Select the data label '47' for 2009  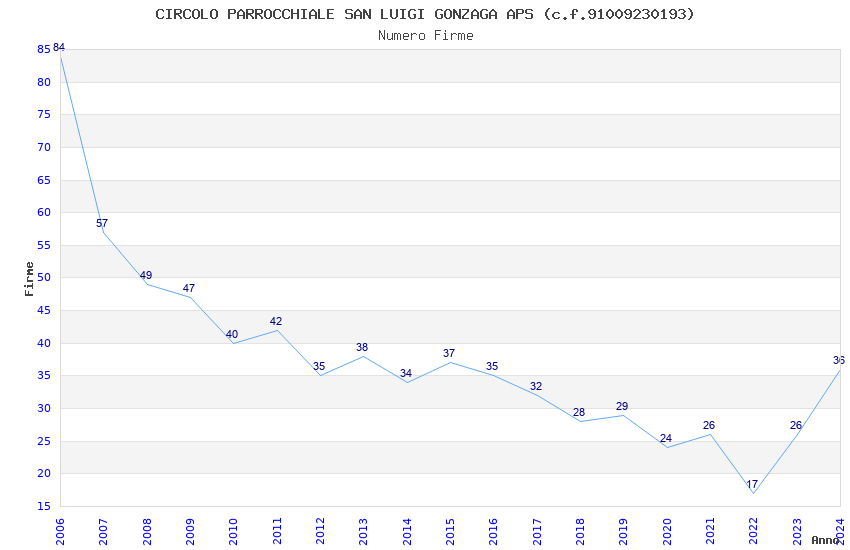click(x=189, y=288)
